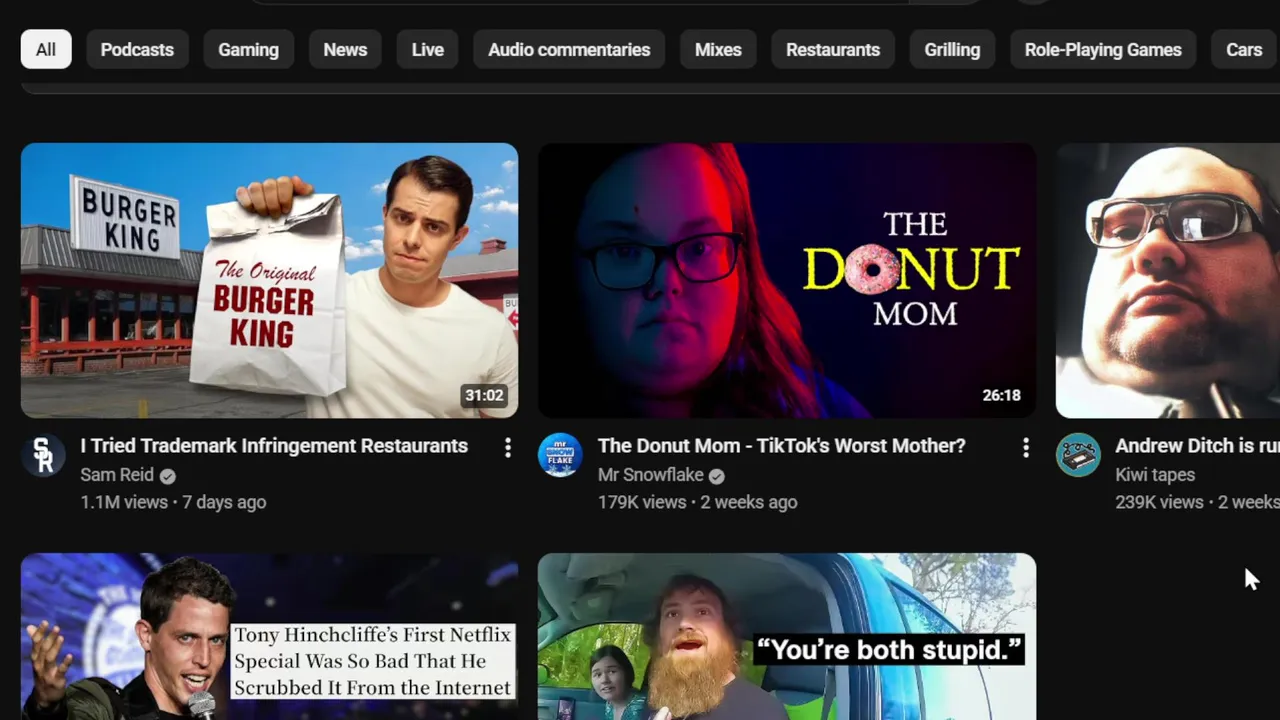1280x720 pixels.
Task: Click '1.1M views • 7 days ago' text
Action: pyautogui.click(x=173, y=502)
